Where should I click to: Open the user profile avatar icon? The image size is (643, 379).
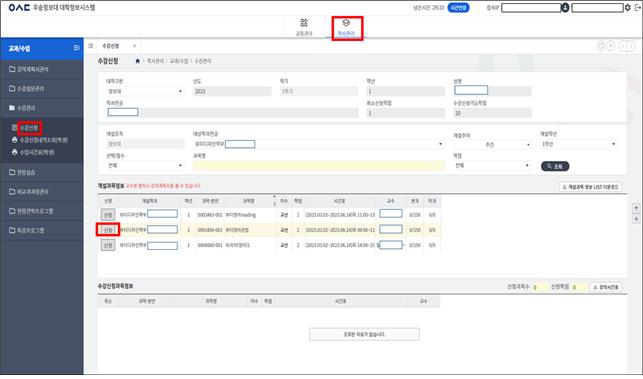(x=565, y=7)
